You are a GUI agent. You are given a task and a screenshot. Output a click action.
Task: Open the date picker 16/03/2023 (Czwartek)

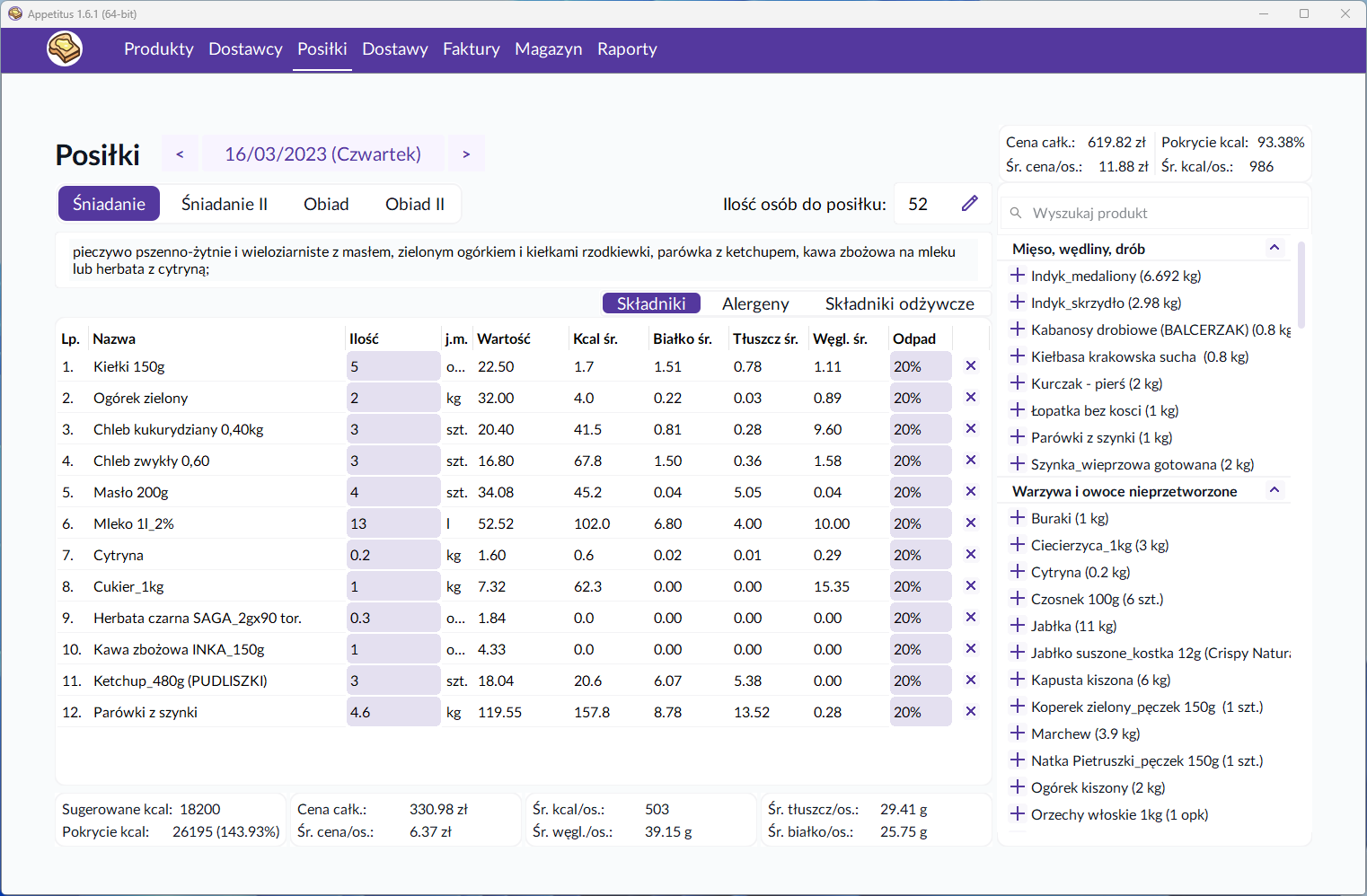(x=322, y=154)
